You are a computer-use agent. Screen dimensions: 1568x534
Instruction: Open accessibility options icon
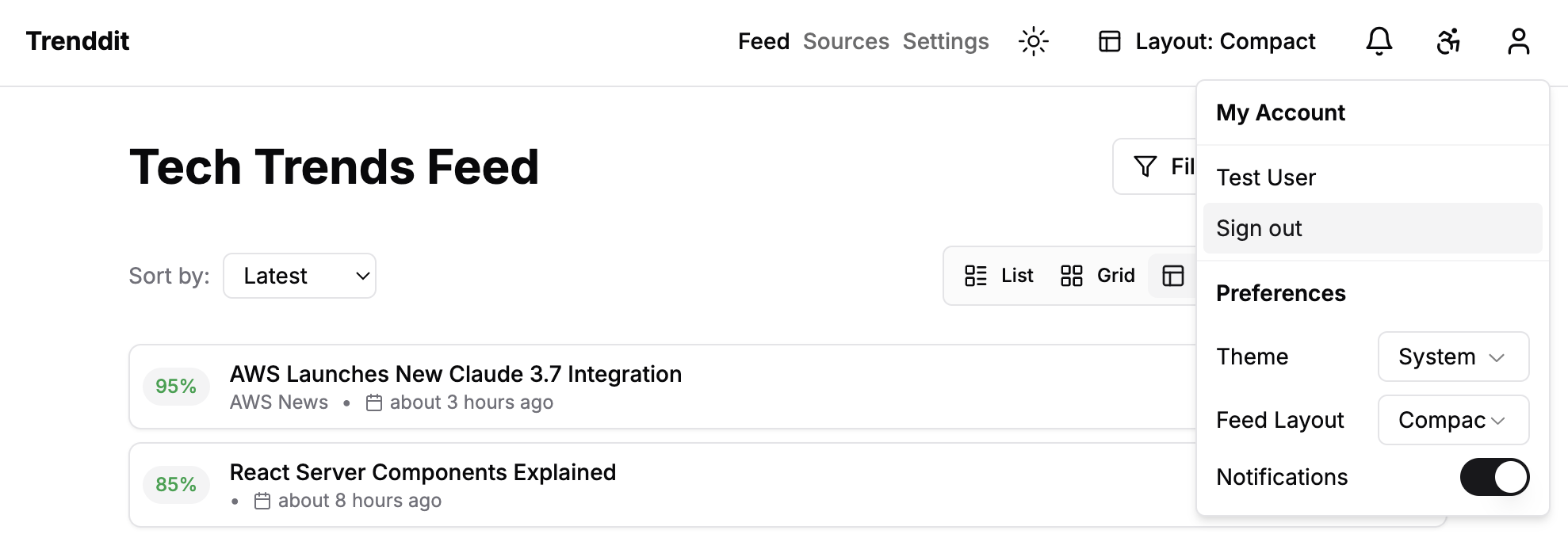pyautogui.click(x=1448, y=41)
